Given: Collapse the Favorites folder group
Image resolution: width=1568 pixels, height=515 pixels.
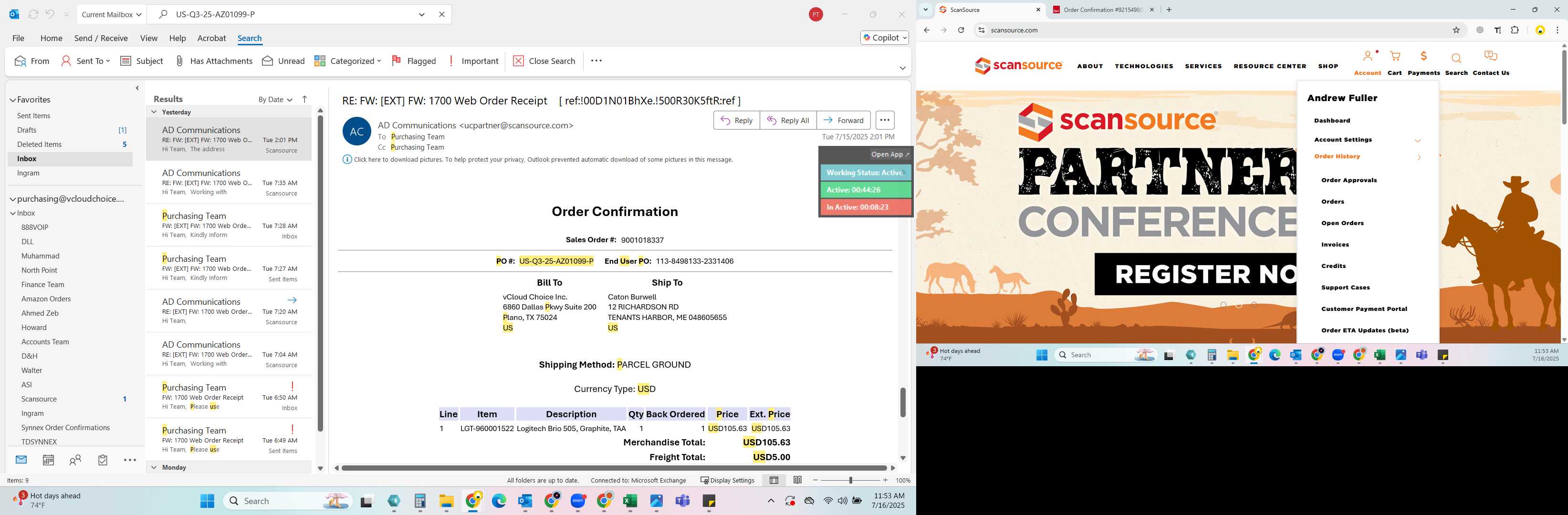Looking at the screenshot, I should pos(12,100).
